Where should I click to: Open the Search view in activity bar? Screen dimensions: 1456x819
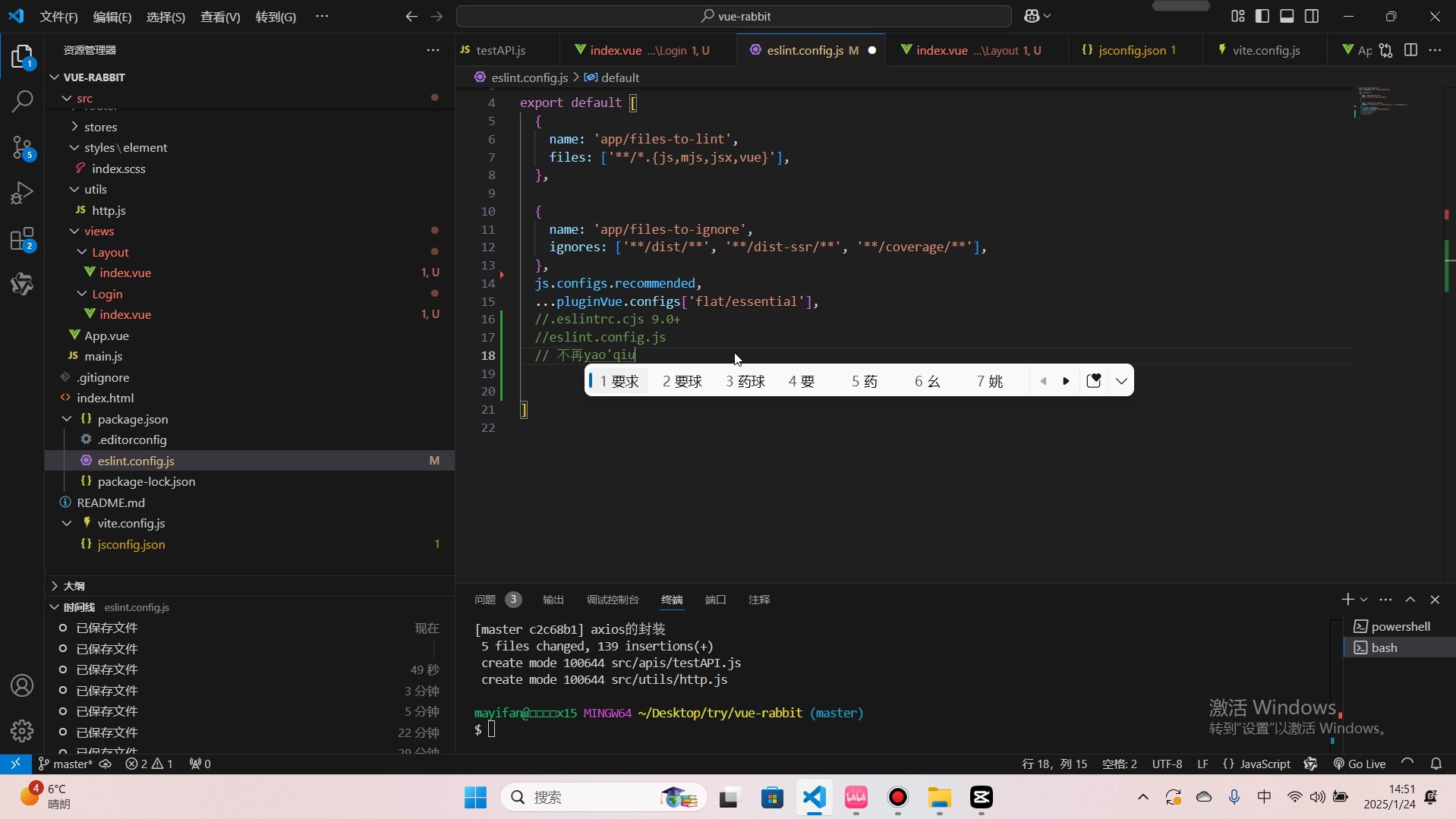pyautogui.click(x=22, y=101)
